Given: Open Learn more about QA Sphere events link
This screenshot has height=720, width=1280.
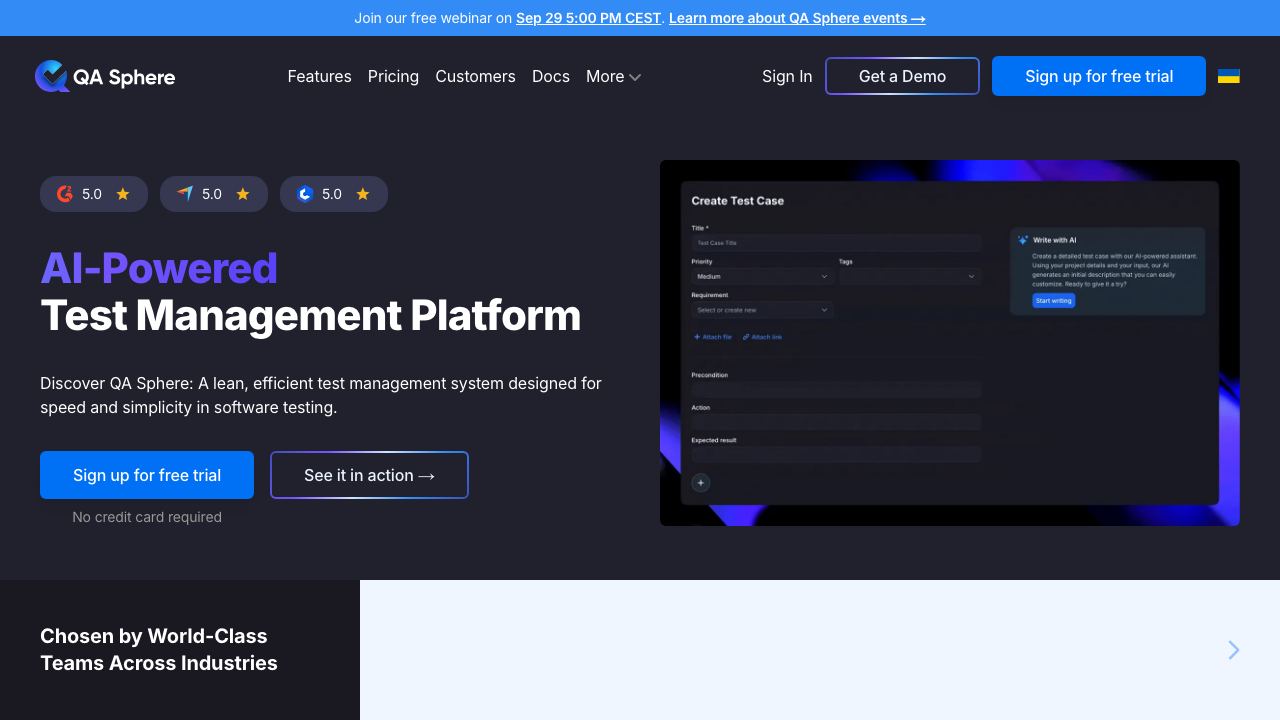Looking at the screenshot, I should coord(797,18).
